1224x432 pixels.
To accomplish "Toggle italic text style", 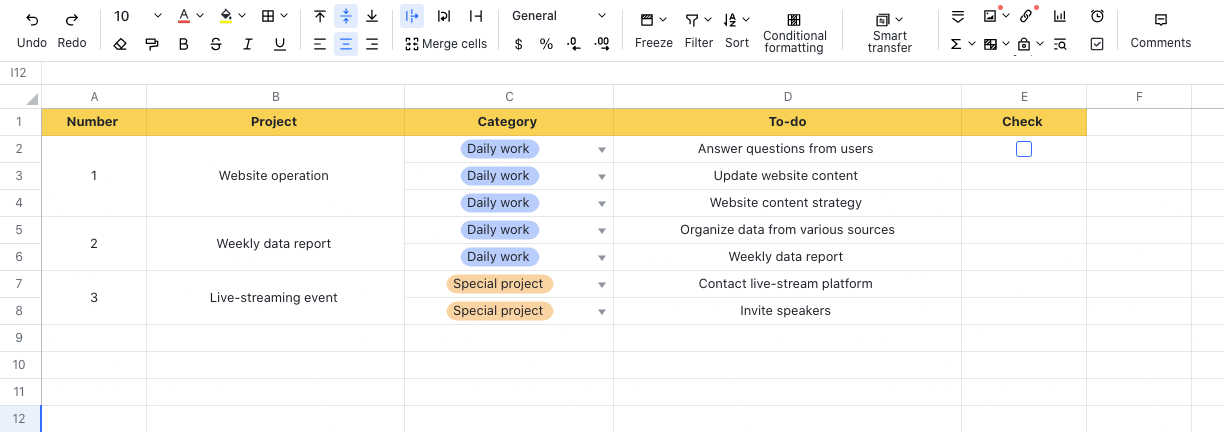I will [247, 44].
